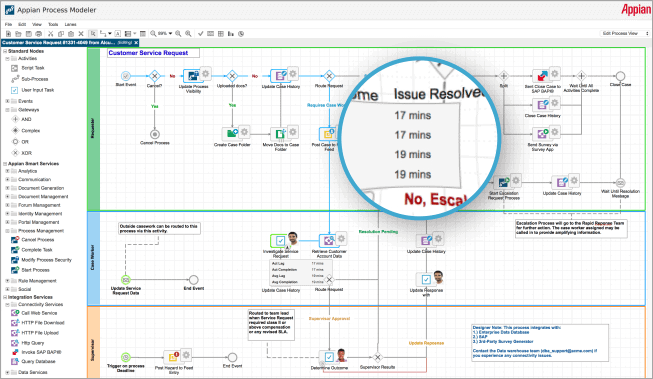Click the Create Case Folder node
This screenshot has height=379, width=653.
click(x=232, y=134)
